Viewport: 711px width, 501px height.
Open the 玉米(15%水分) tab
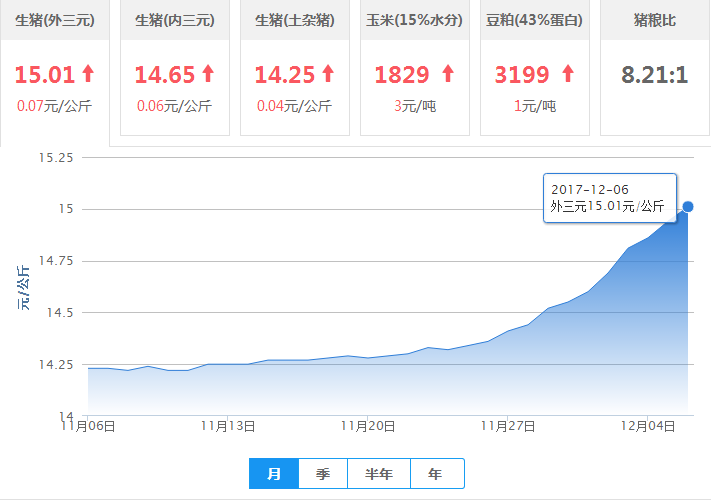[414, 20]
